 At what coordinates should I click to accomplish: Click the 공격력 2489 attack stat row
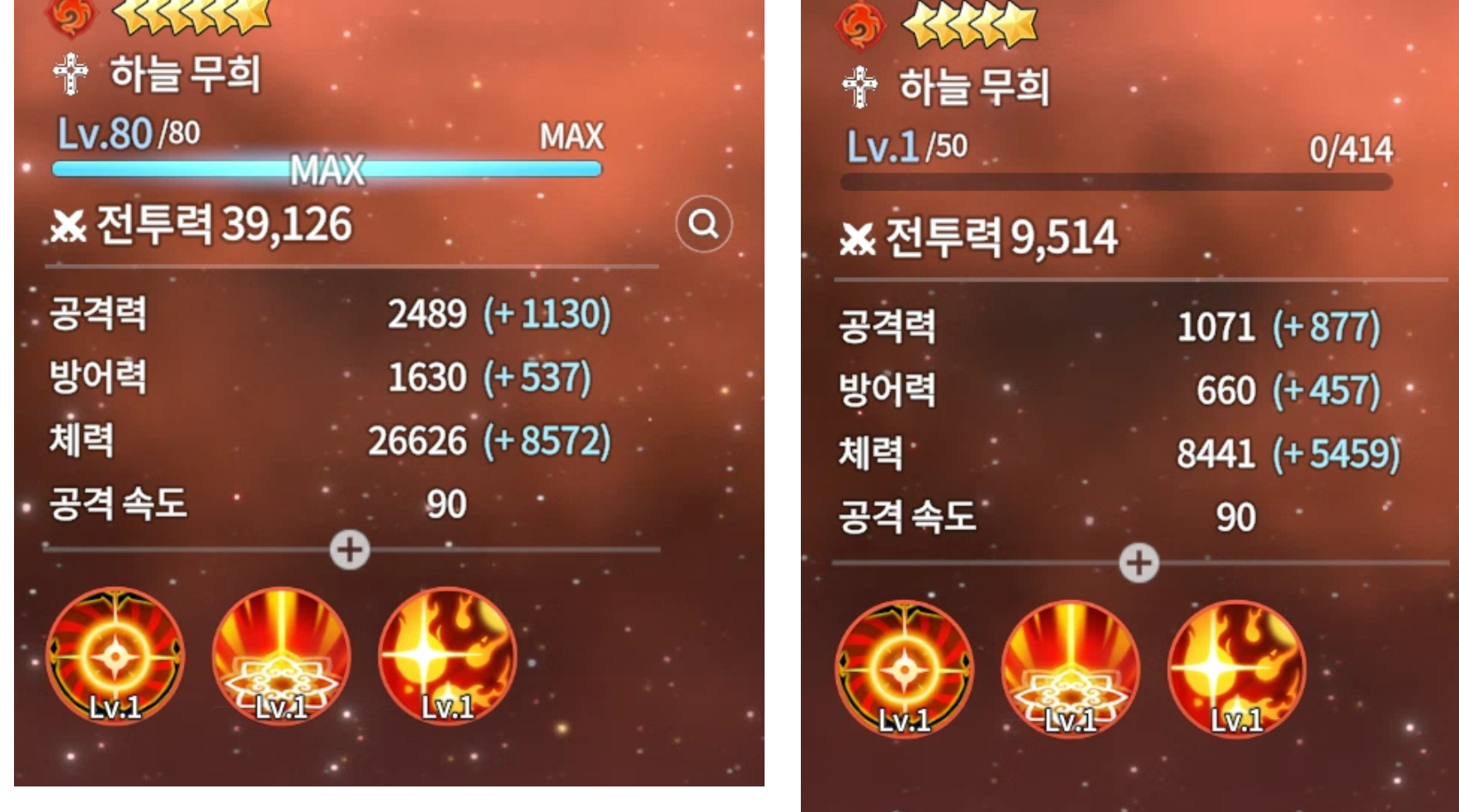pyautogui.click(x=330, y=314)
